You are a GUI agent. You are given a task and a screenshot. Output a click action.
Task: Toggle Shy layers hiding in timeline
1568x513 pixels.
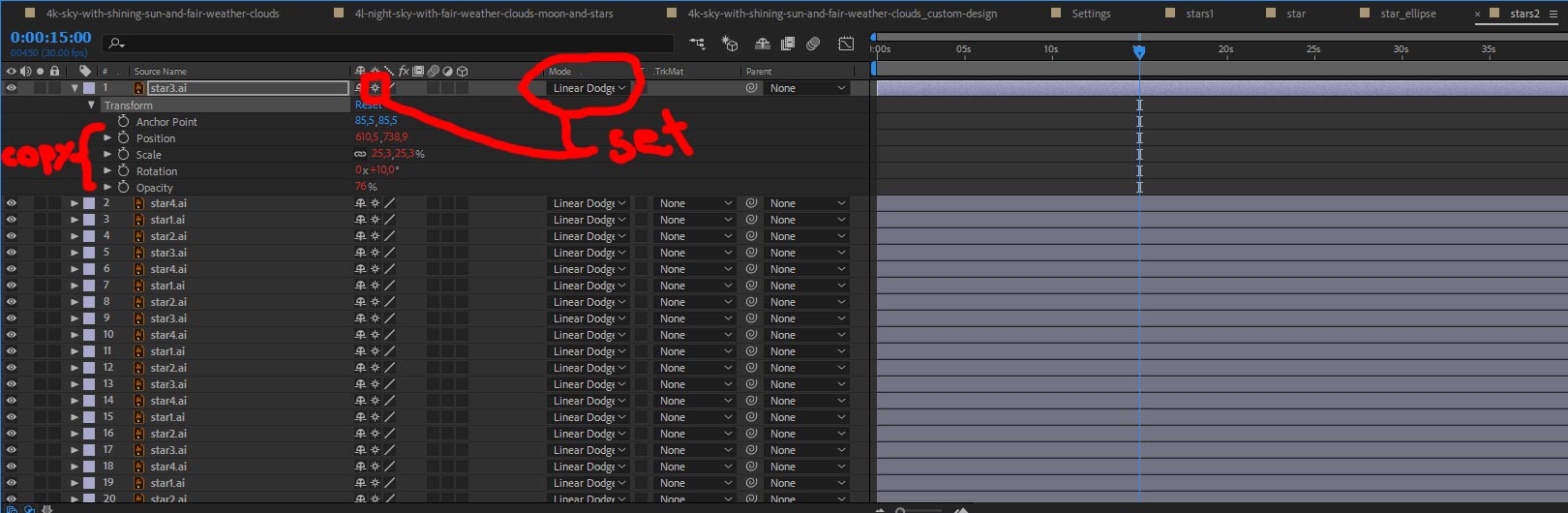tap(763, 44)
